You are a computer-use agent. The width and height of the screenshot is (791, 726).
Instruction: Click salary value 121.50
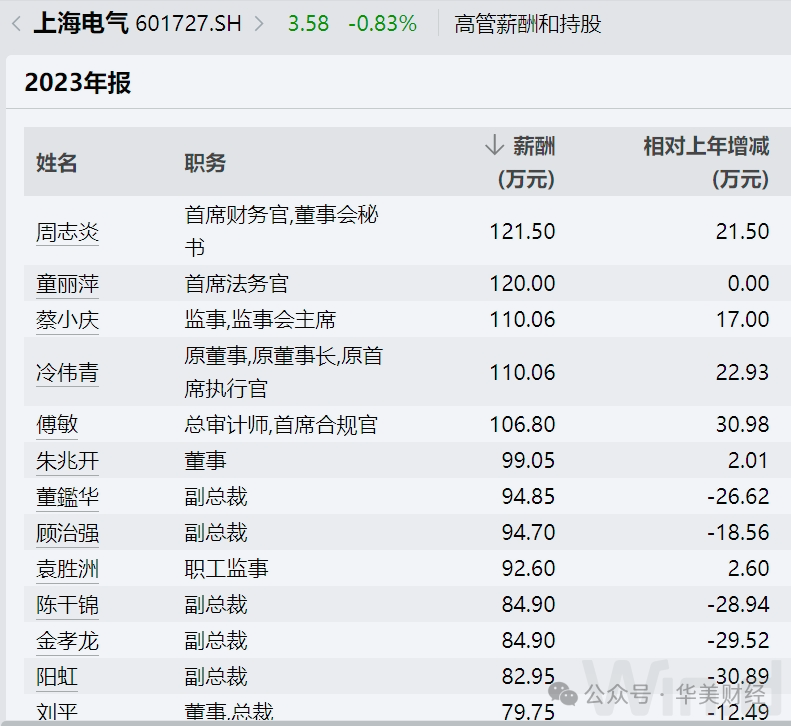522,232
